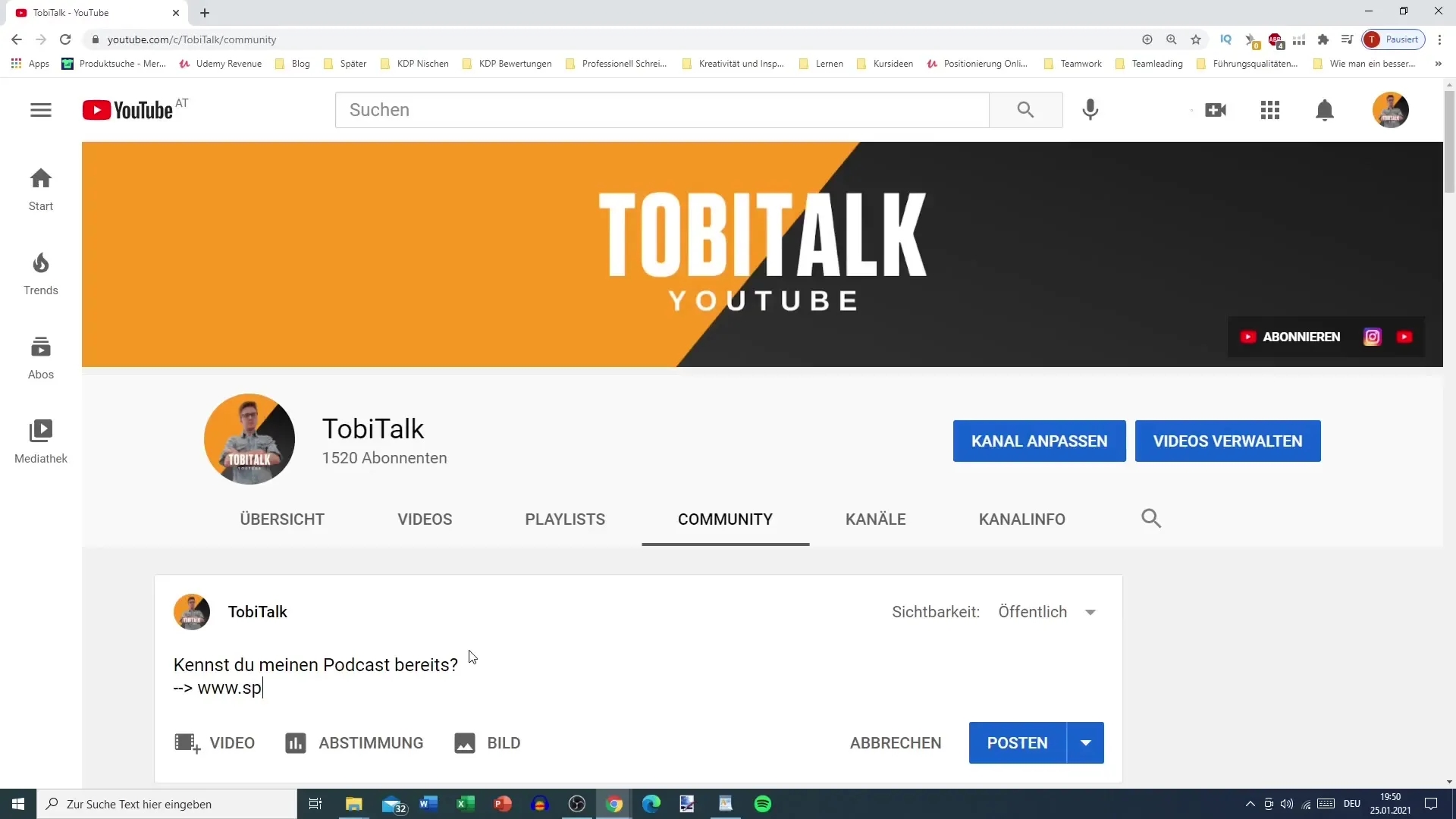Add a BILD image to post
Image resolution: width=1456 pixels, height=819 pixels.
coord(488,743)
